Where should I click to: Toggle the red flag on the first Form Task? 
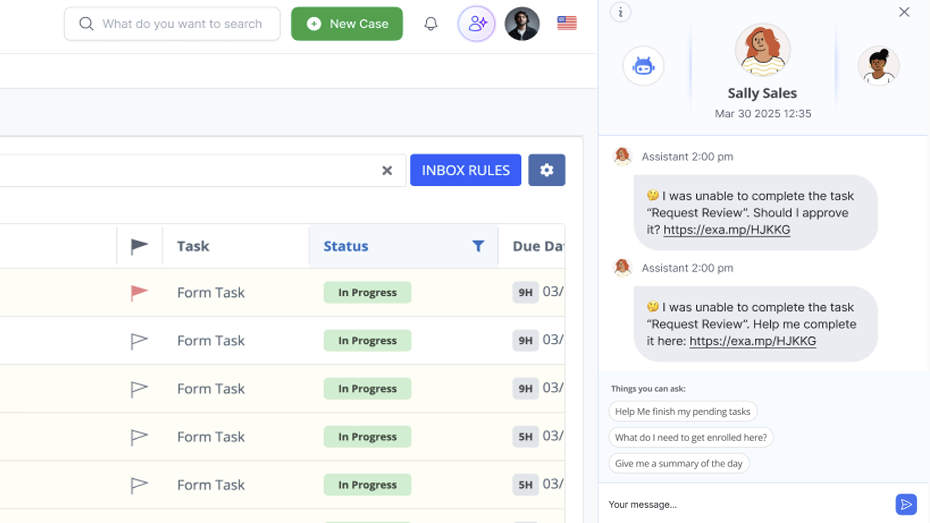139,292
